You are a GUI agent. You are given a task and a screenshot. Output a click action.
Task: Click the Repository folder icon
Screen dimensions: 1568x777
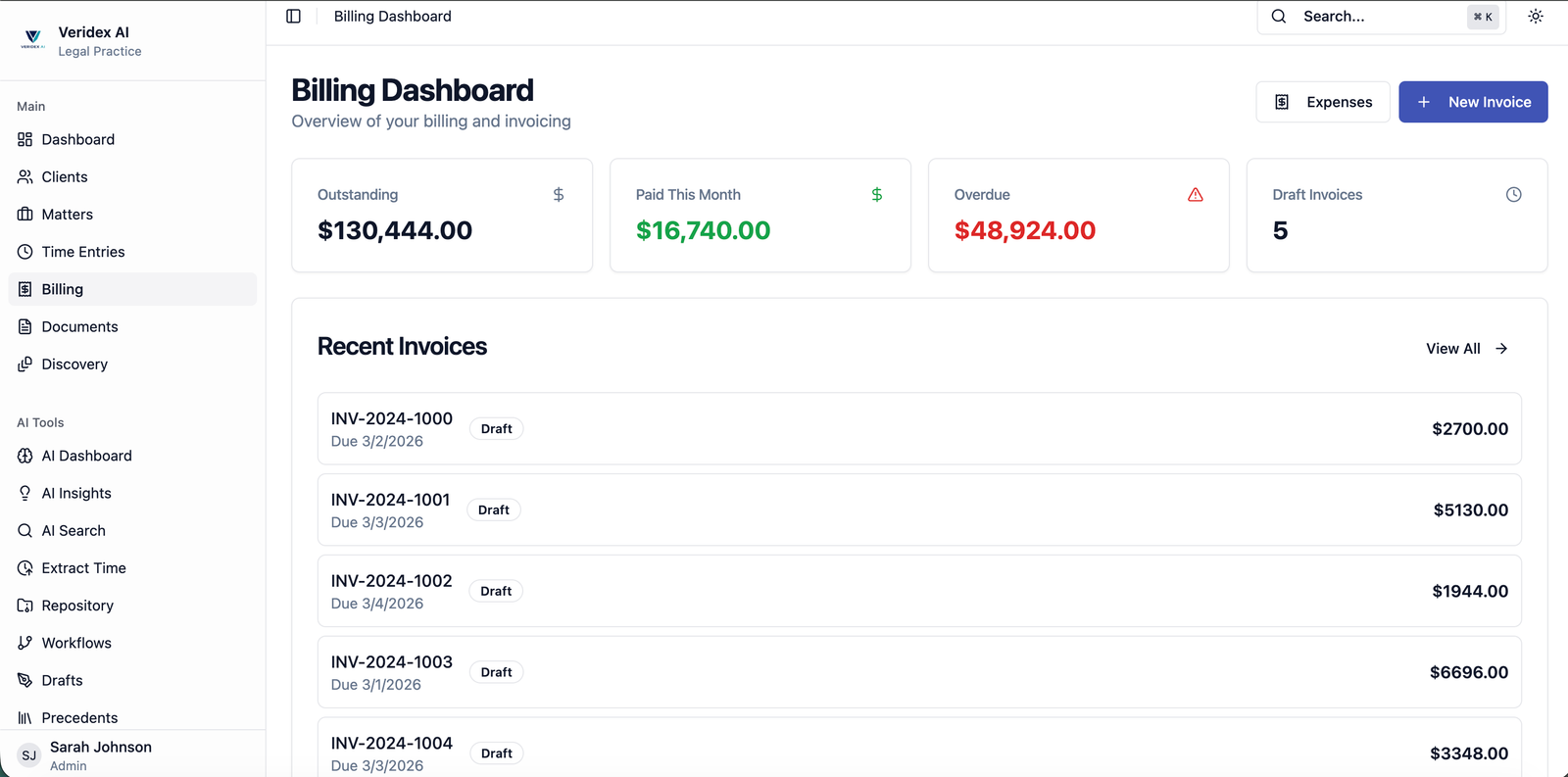(25, 607)
